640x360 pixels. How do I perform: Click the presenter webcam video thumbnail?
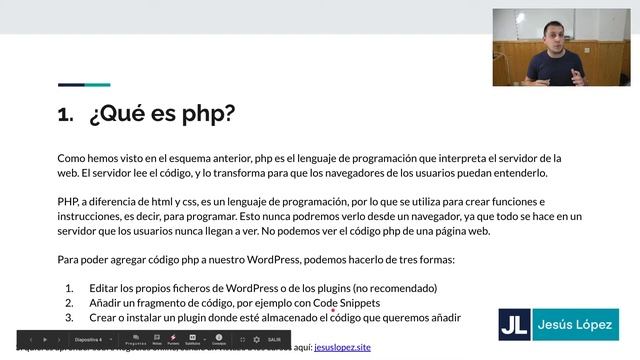(561, 47)
